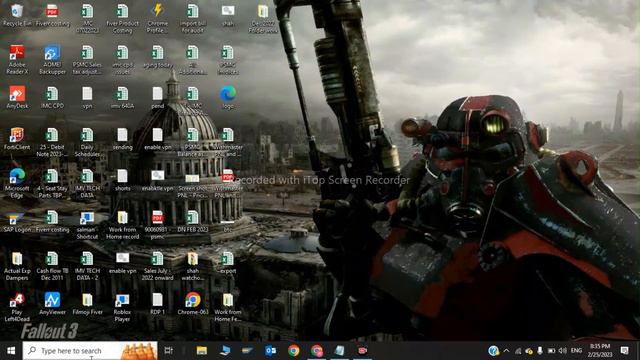Open Task View from taskbar
Viewport: 640px width, 360px height.
[168, 351]
